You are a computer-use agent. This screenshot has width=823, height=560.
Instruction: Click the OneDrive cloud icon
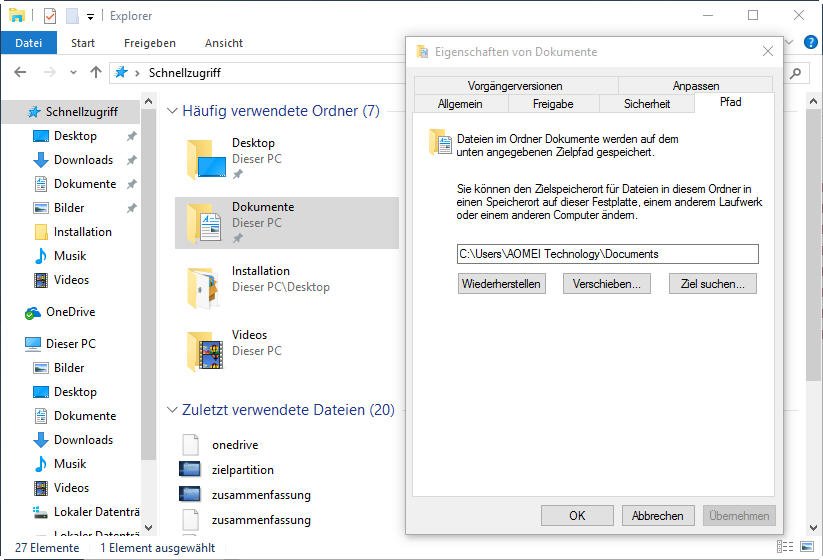(33, 312)
